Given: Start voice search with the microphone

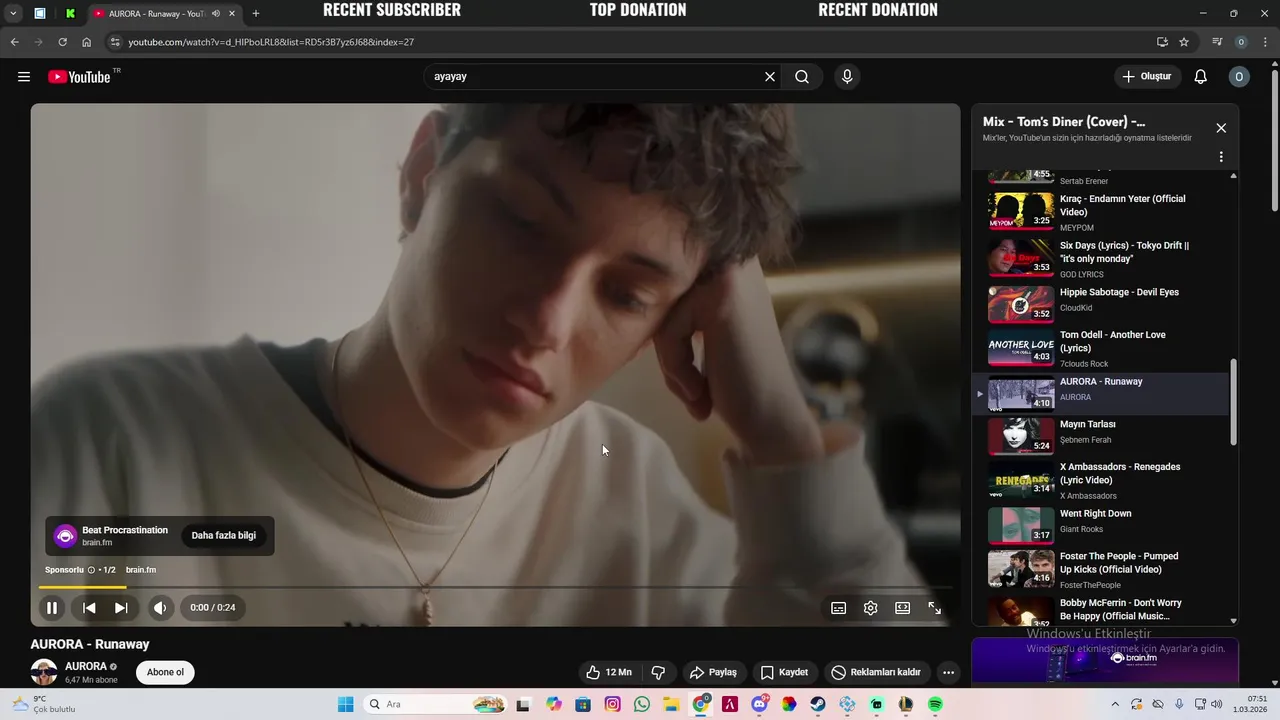Looking at the screenshot, I should 847,77.
